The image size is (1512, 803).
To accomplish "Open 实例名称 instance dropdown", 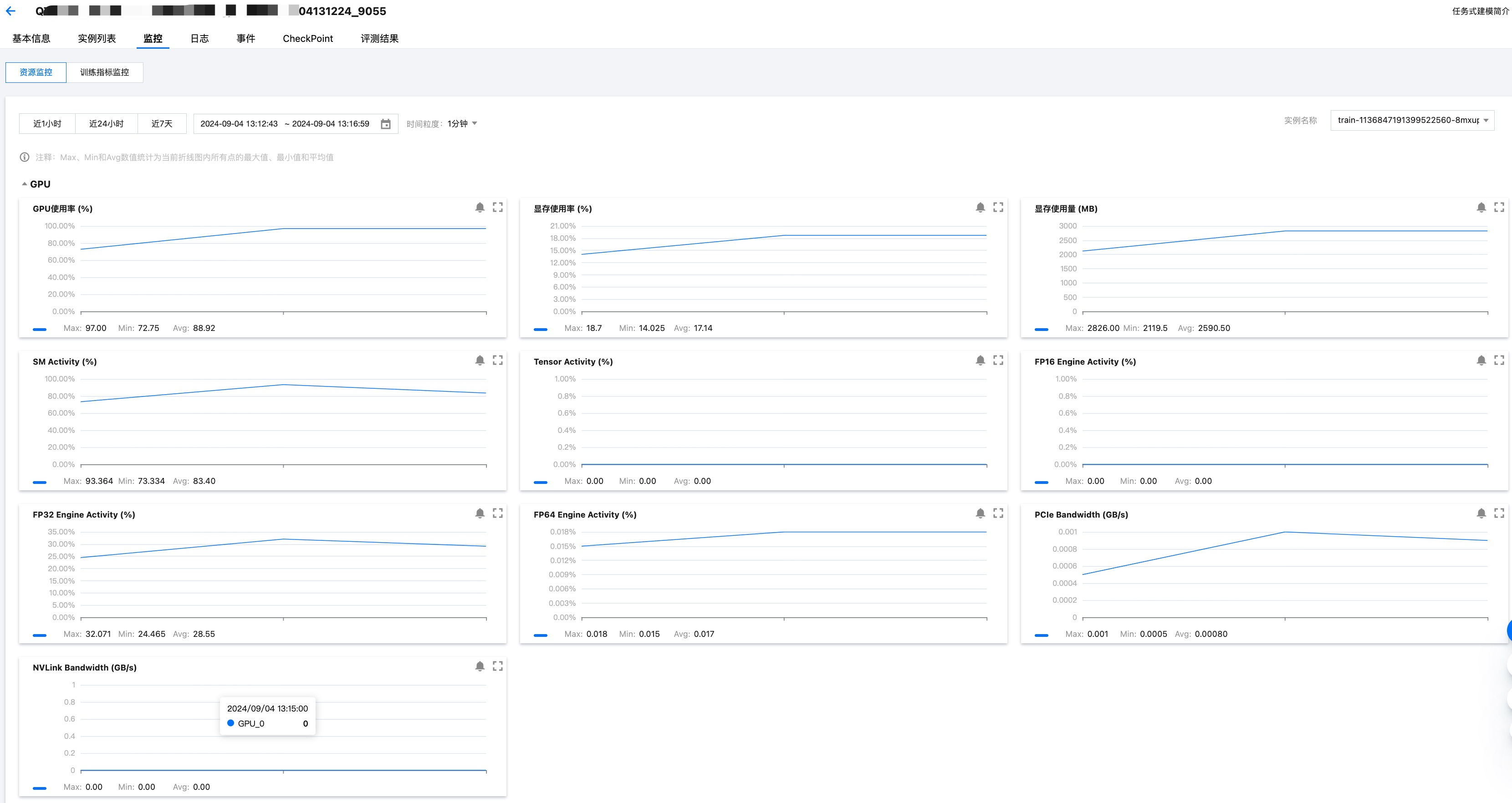I will (x=1412, y=120).
